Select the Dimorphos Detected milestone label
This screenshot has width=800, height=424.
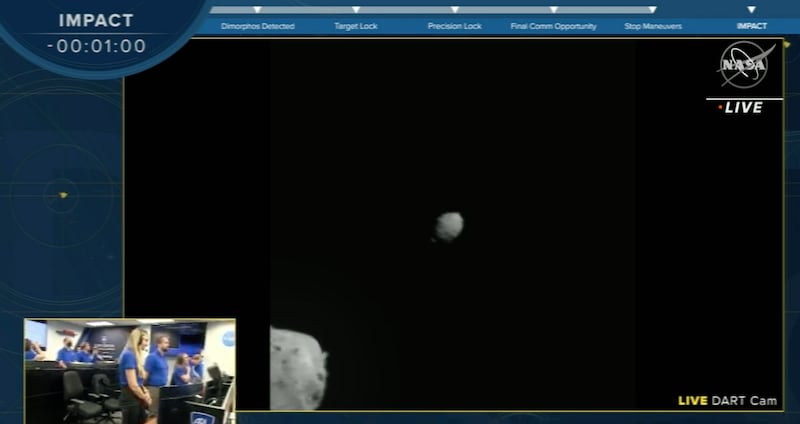pos(257,26)
